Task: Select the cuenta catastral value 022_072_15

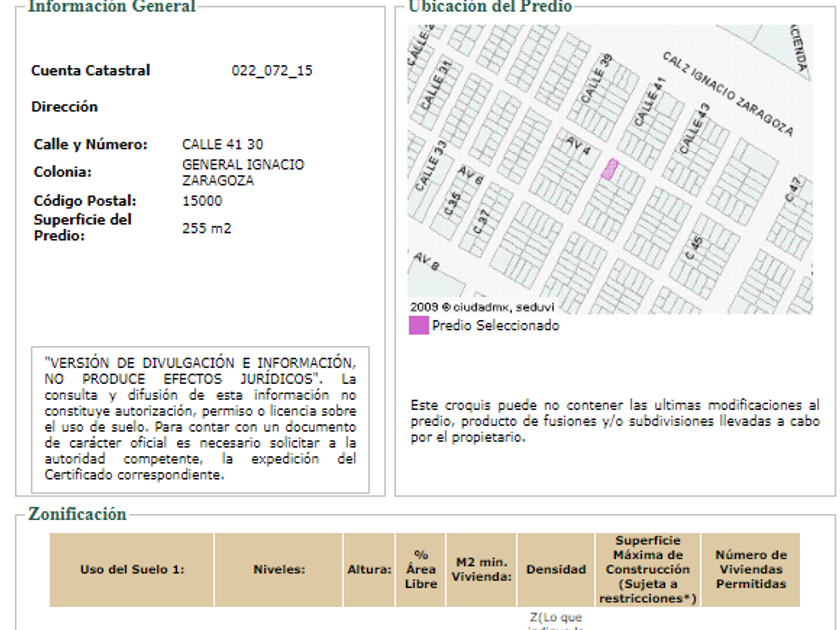Action: (272, 71)
